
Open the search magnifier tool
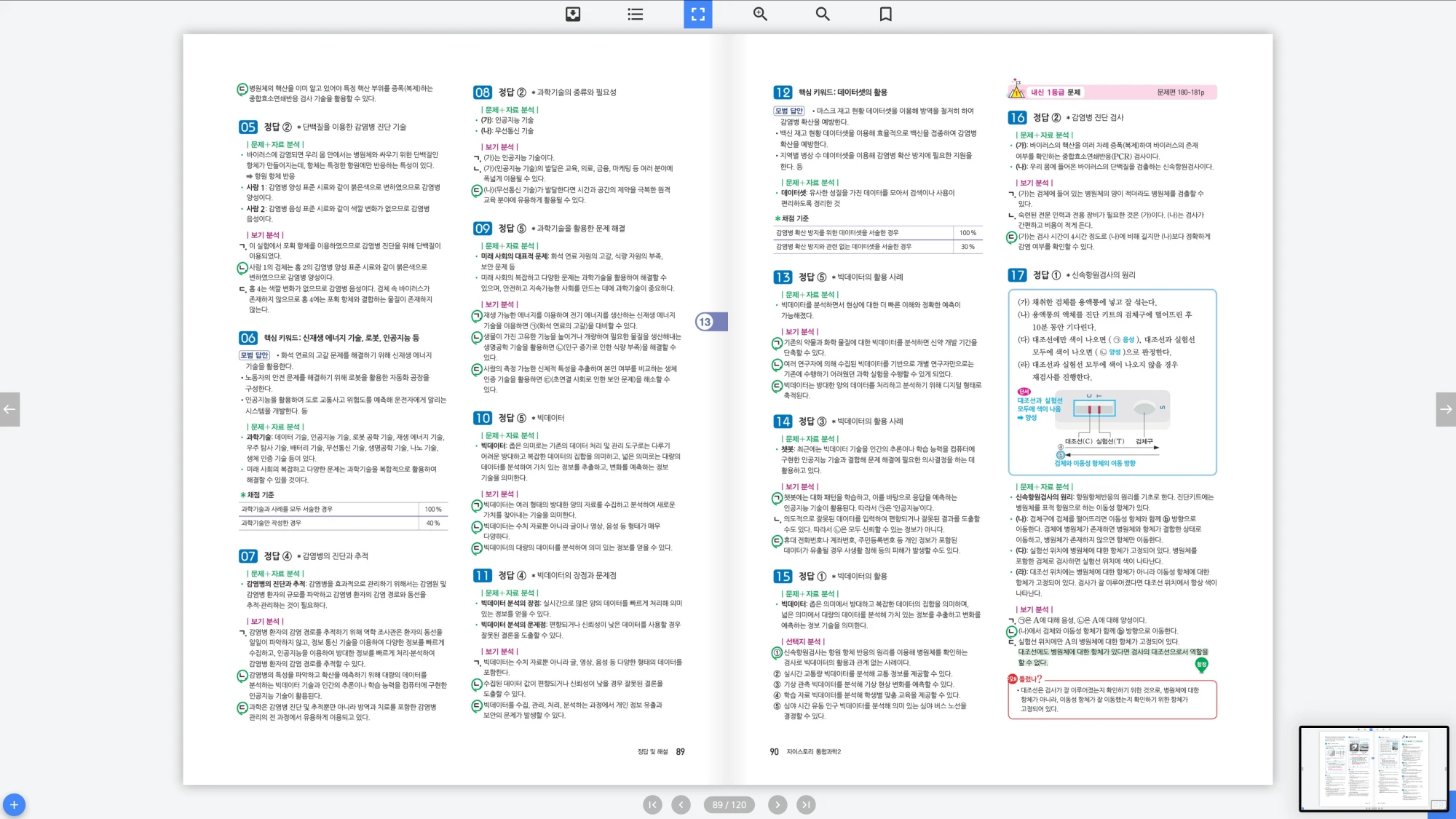[x=823, y=14]
